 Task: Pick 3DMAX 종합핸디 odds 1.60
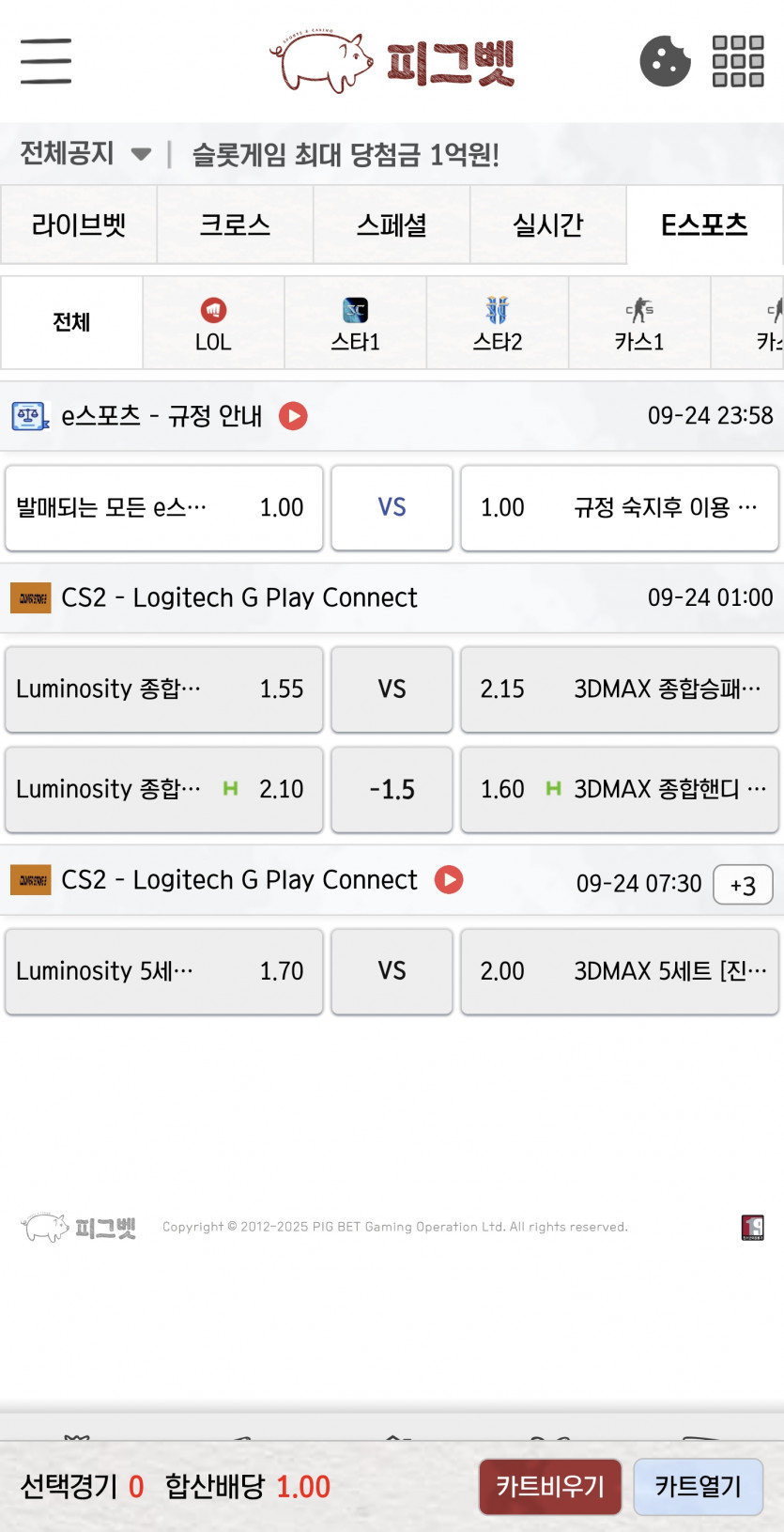pyautogui.click(x=620, y=790)
